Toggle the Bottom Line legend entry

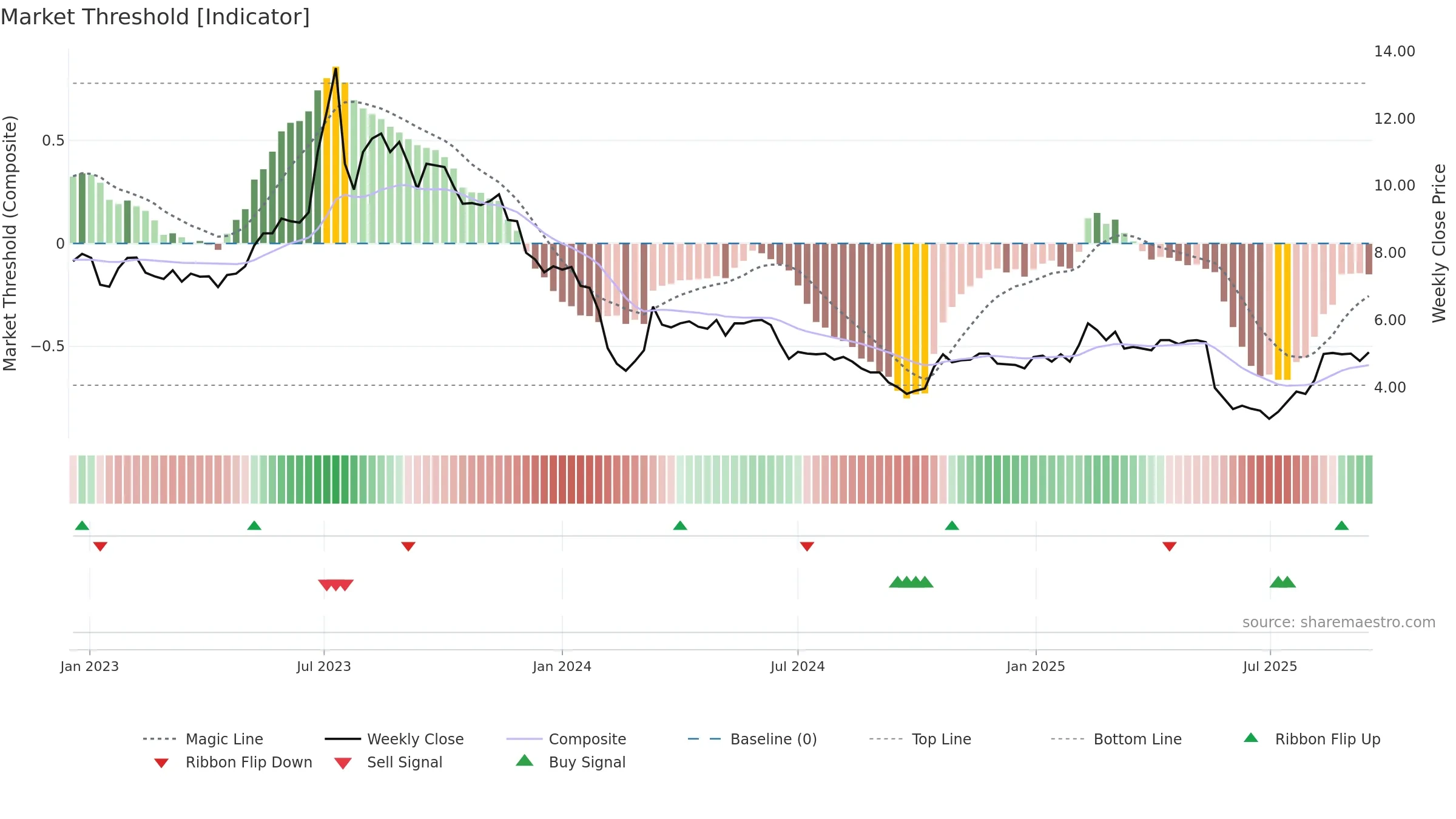click(x=1116, y=739)
